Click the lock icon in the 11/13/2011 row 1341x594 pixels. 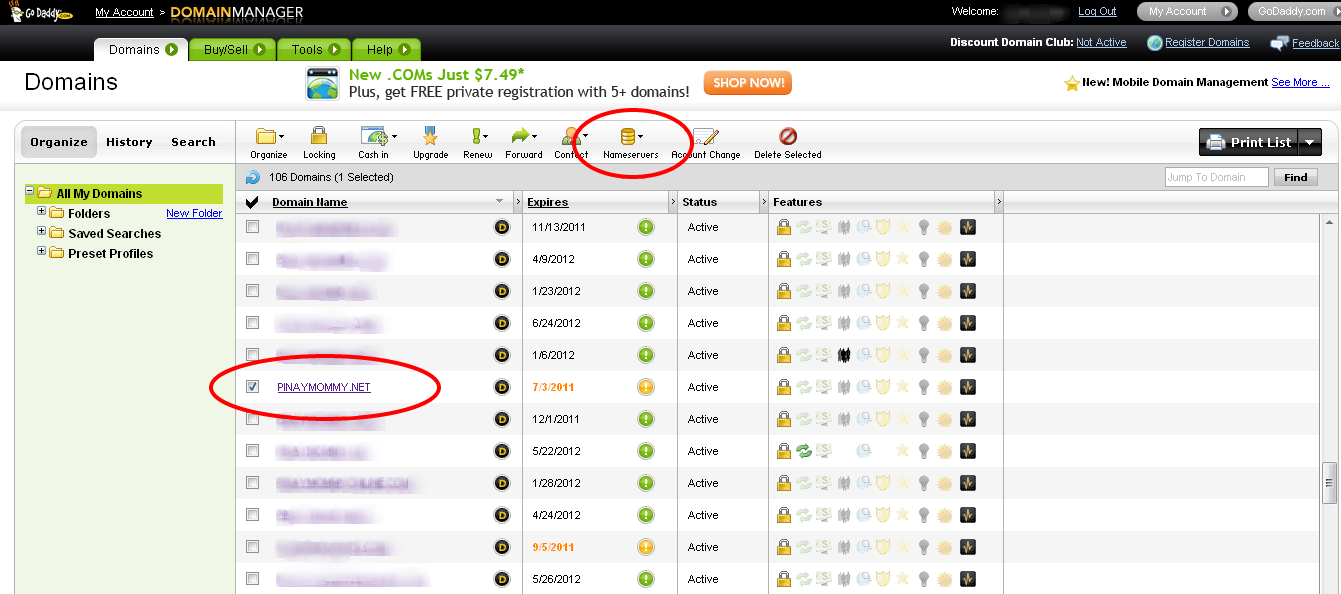pos(784,227)
